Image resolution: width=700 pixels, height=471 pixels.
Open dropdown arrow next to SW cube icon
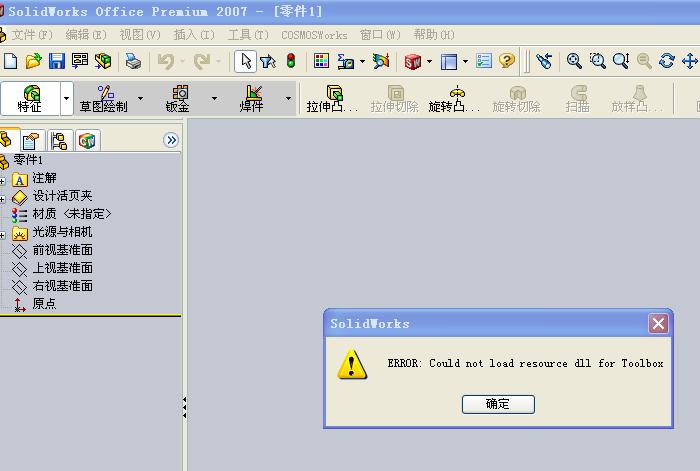(x=429, y=61)
